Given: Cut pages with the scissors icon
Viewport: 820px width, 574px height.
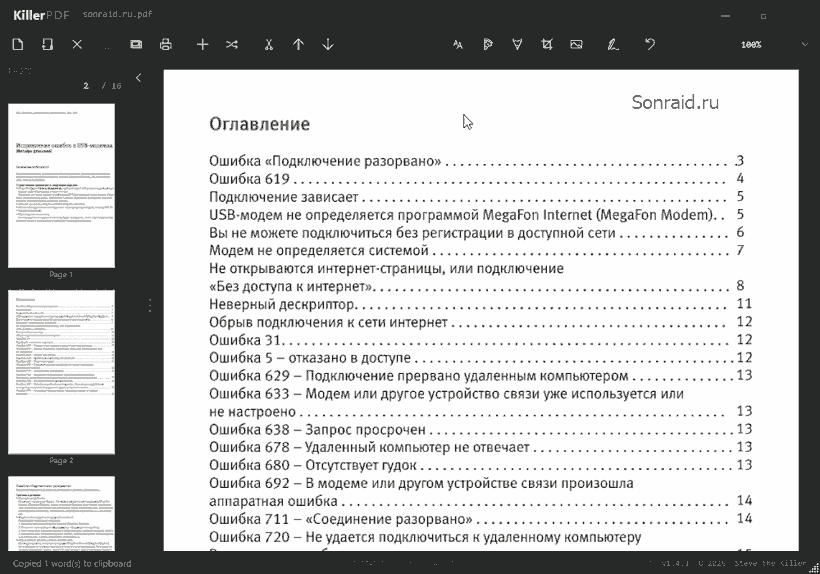Looking at the screenshot, I should click(x=269, y=44).
